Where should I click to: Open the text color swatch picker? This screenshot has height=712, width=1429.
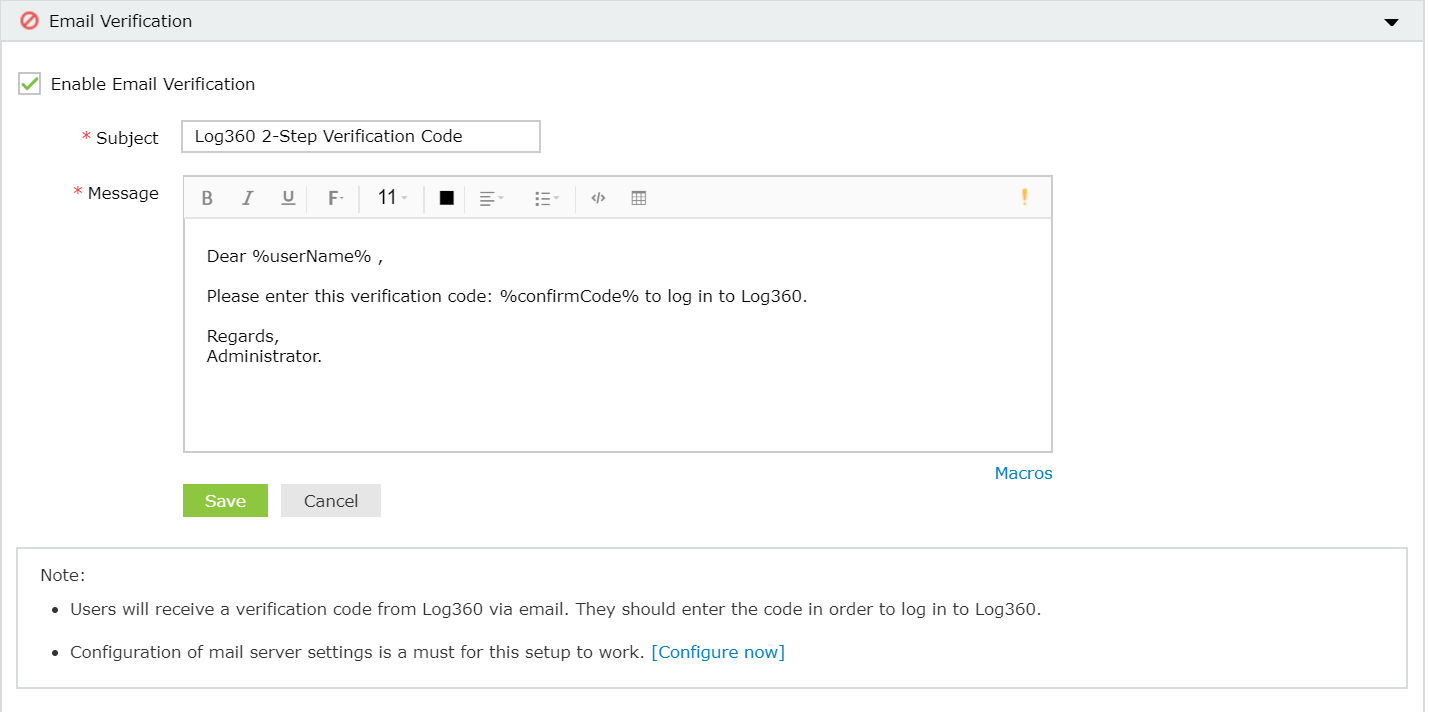click(444, 197)
